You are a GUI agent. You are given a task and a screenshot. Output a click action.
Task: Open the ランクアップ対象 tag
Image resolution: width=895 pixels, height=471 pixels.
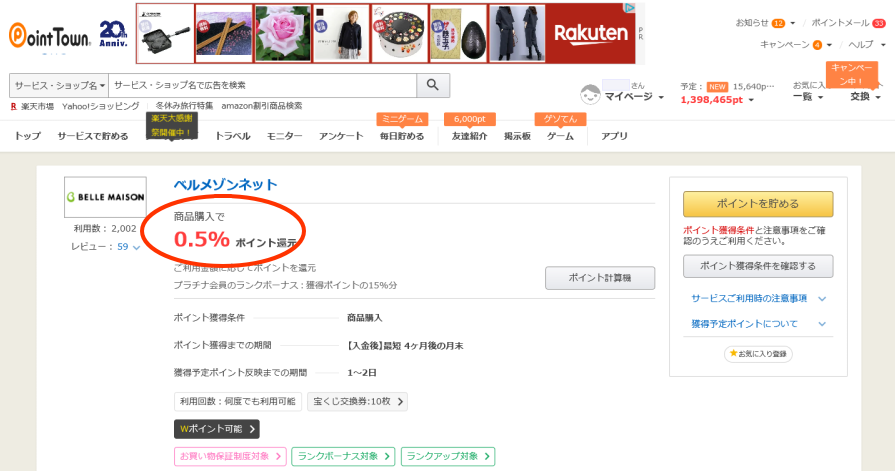click(x=448, y=456)
